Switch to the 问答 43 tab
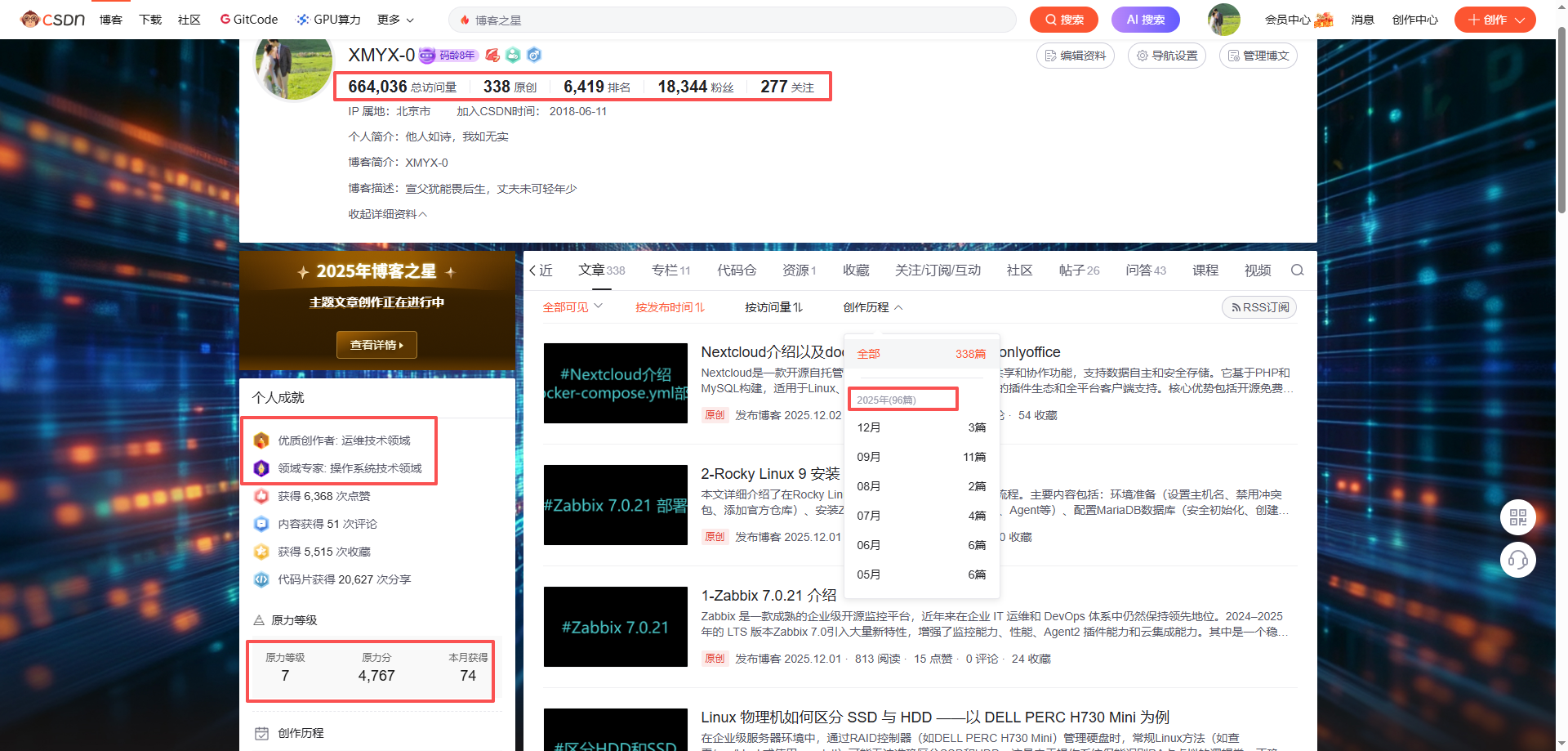This screenshot has width=1568, height=751. 1146,270
